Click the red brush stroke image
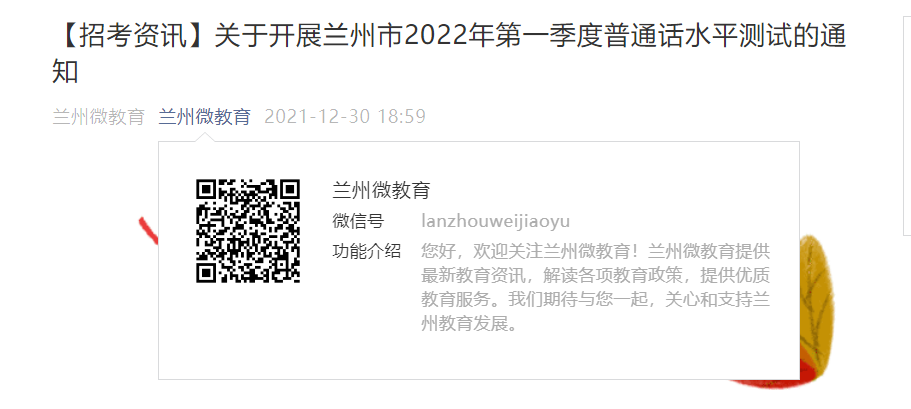 point(149,231)
